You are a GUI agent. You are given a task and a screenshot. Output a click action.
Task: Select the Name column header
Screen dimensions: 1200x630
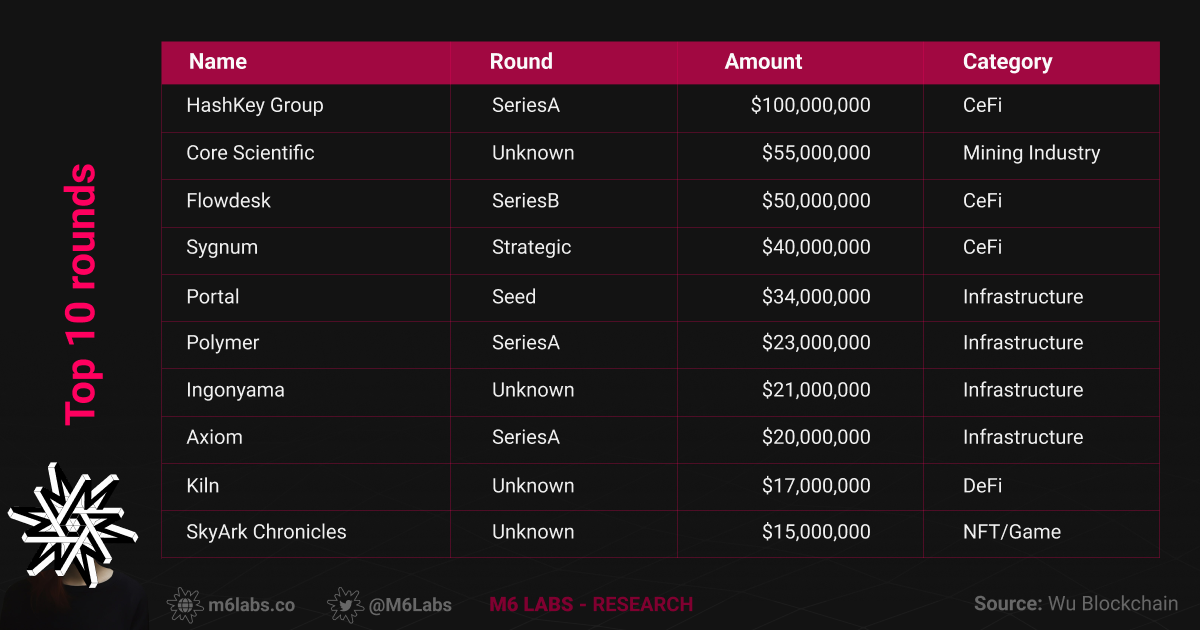point(218,62)
